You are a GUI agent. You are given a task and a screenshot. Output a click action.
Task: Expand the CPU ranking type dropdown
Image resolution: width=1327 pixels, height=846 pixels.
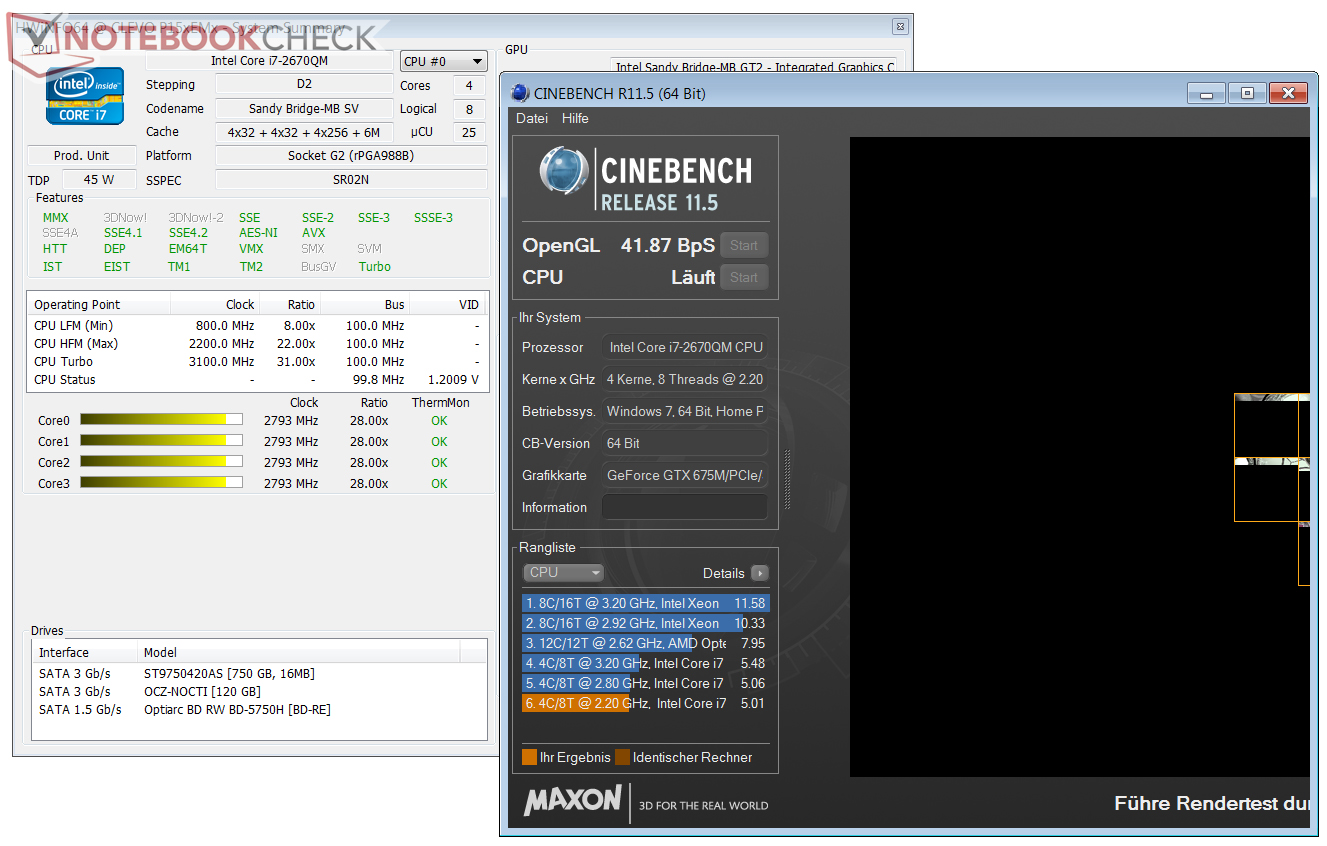click(564, 572)
